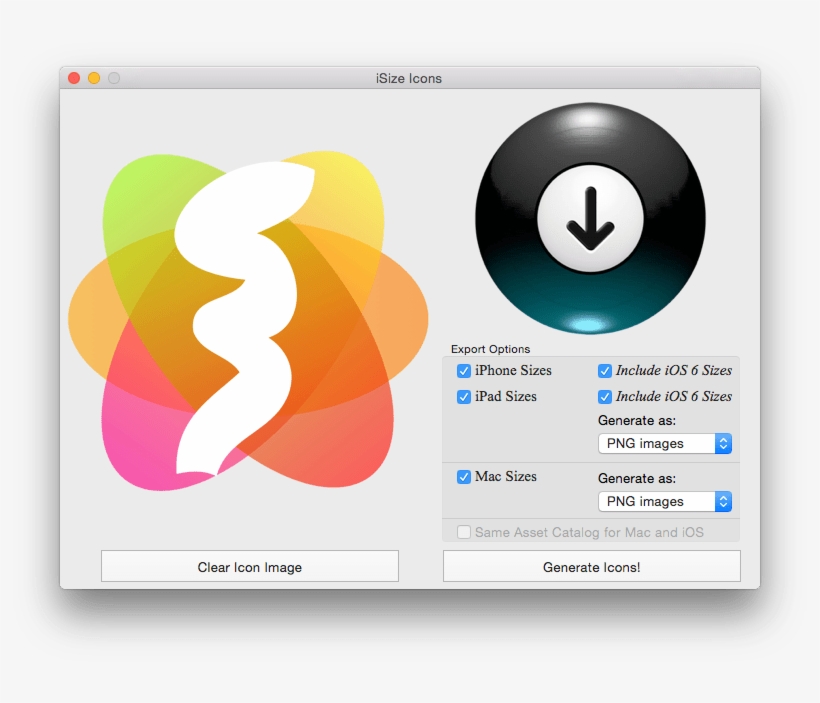Disable the iPhone Sizes checkbox
The width and height of the screenshot is (820, 703).
[x=464, y=370]
